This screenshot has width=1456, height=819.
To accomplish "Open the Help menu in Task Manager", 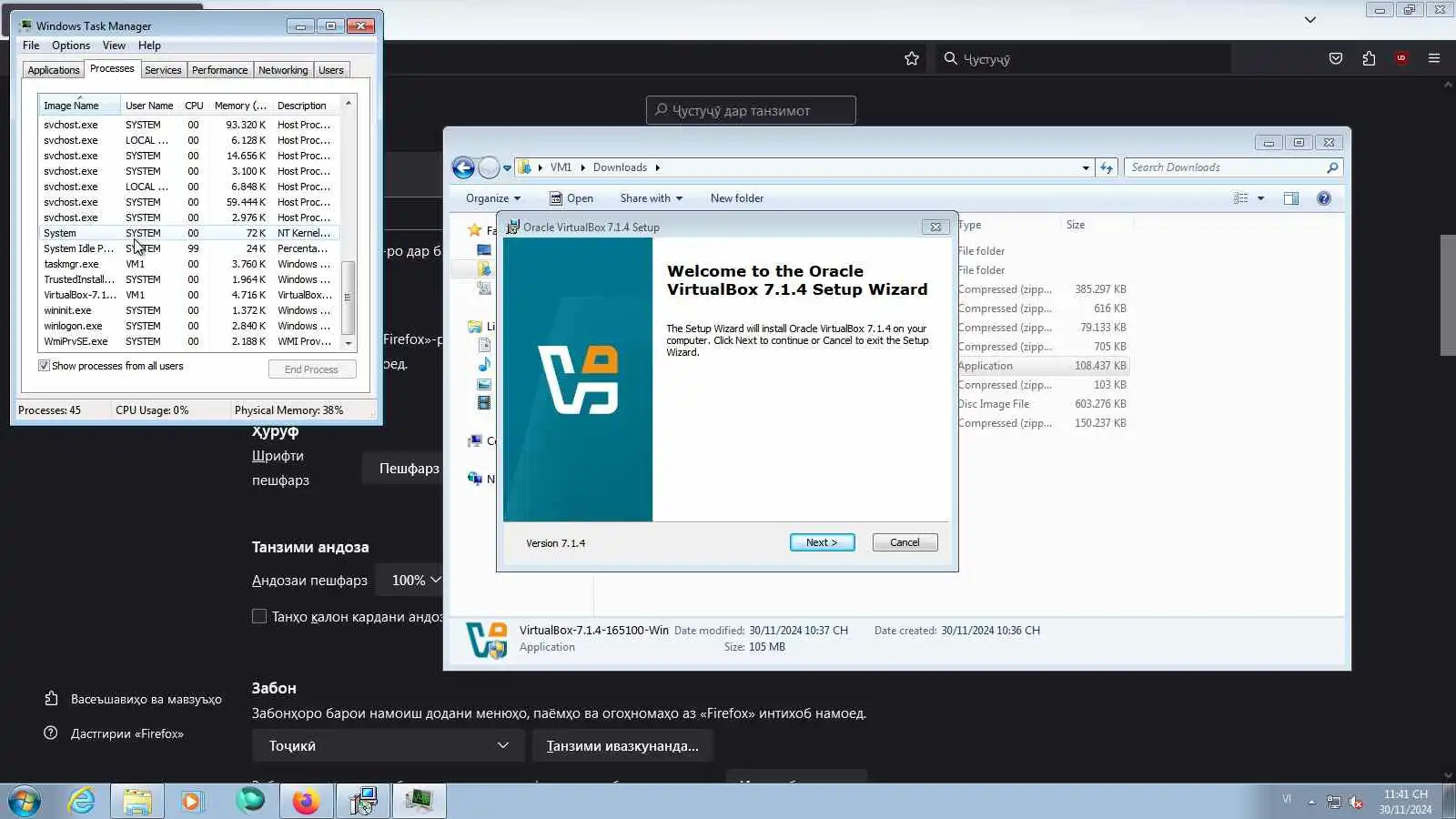I will [x=149, y=45].
